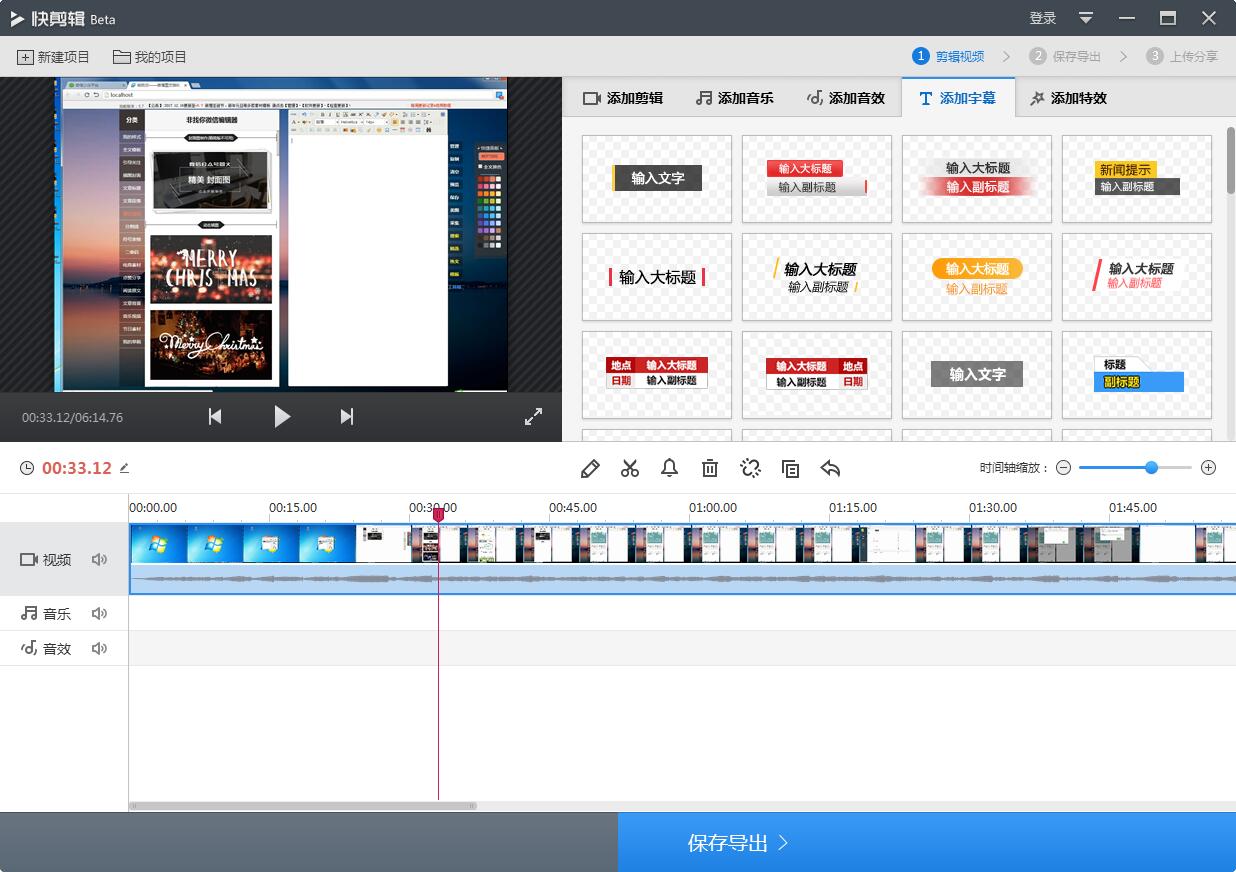Mute the video track audio
Image resolution: width=1236 pixels, height=872 pixels.
[x=99, y=560]
